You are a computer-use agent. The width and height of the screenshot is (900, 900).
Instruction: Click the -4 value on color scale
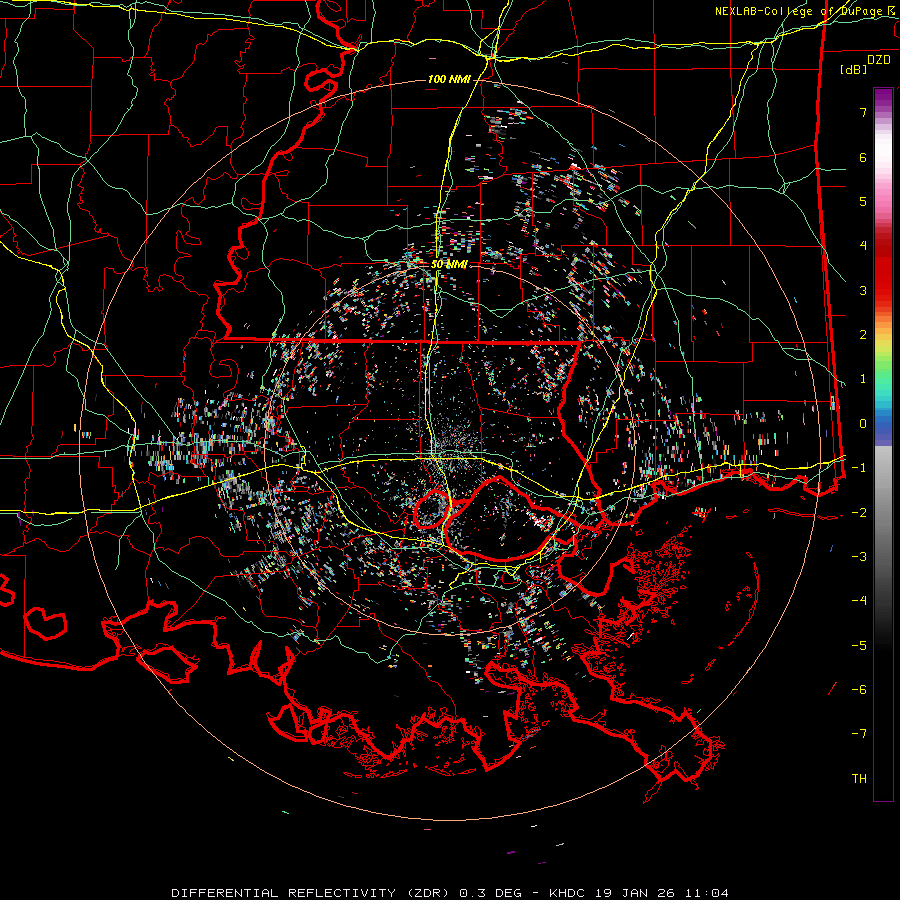(859, 601)
